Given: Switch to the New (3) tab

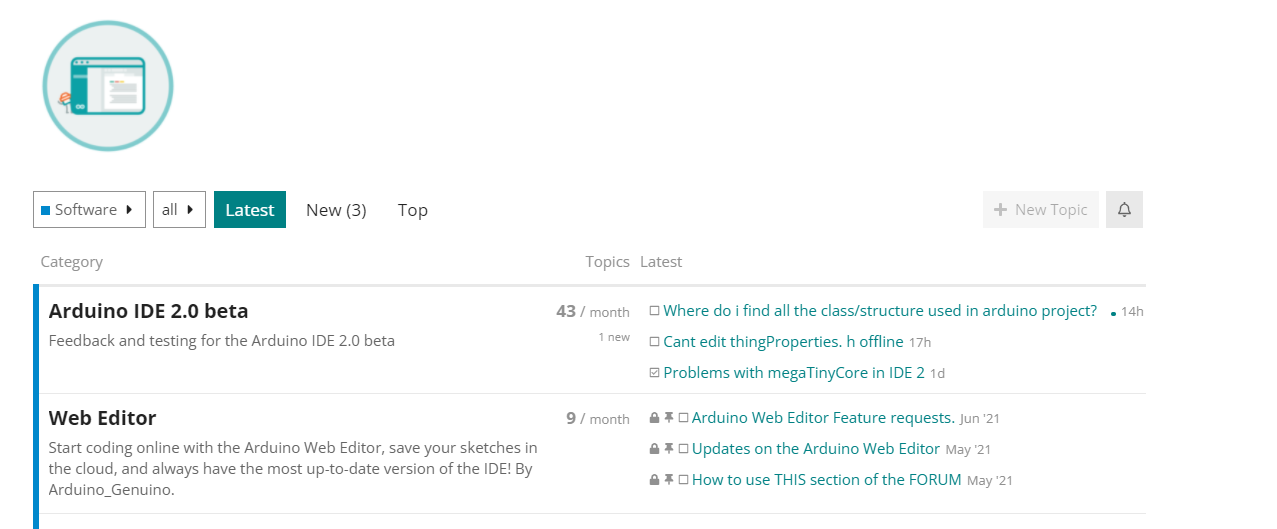Looking at the screenshot, I should (x=336, y=210).
